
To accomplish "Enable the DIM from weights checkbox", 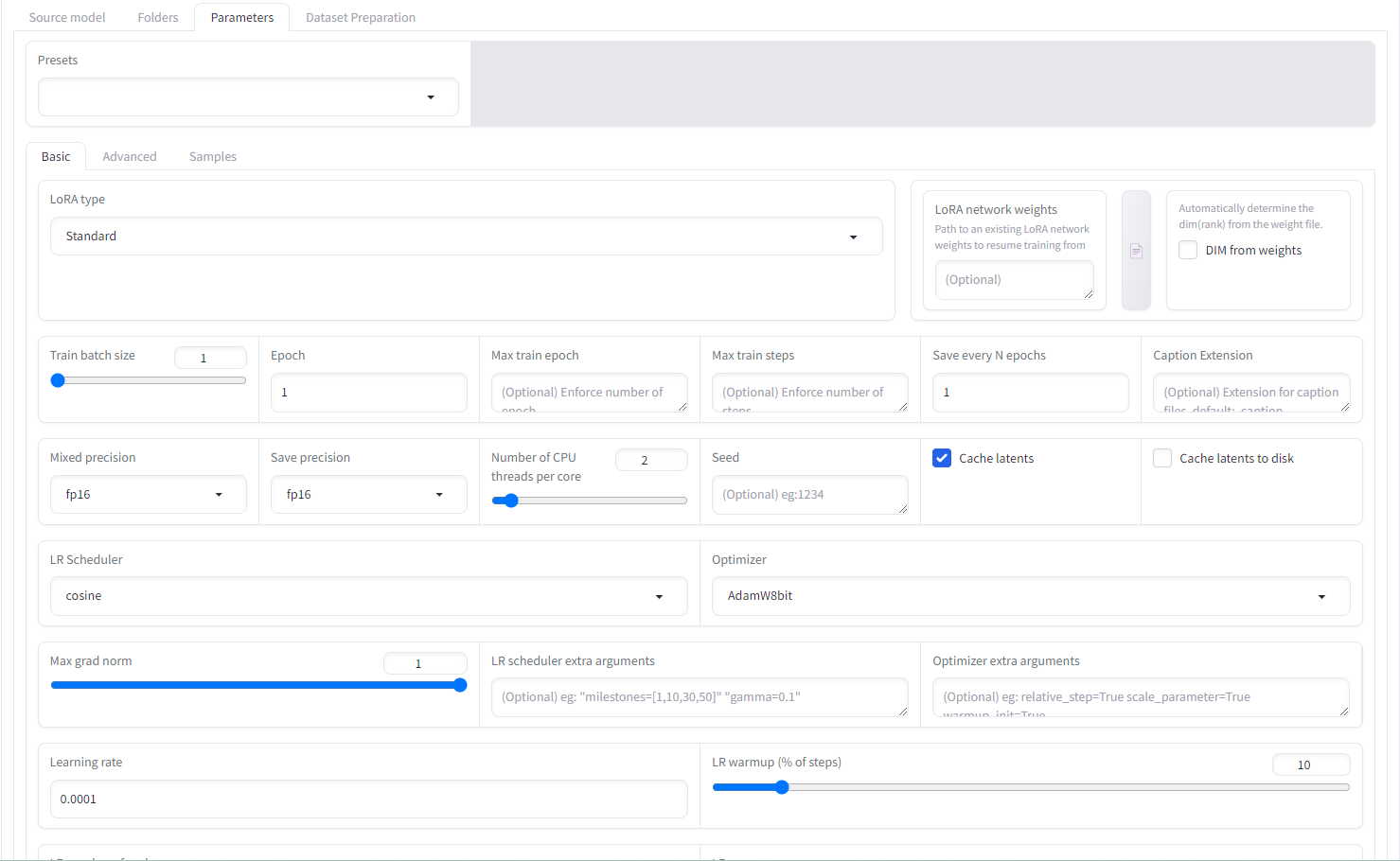I will coord(1188,251).
